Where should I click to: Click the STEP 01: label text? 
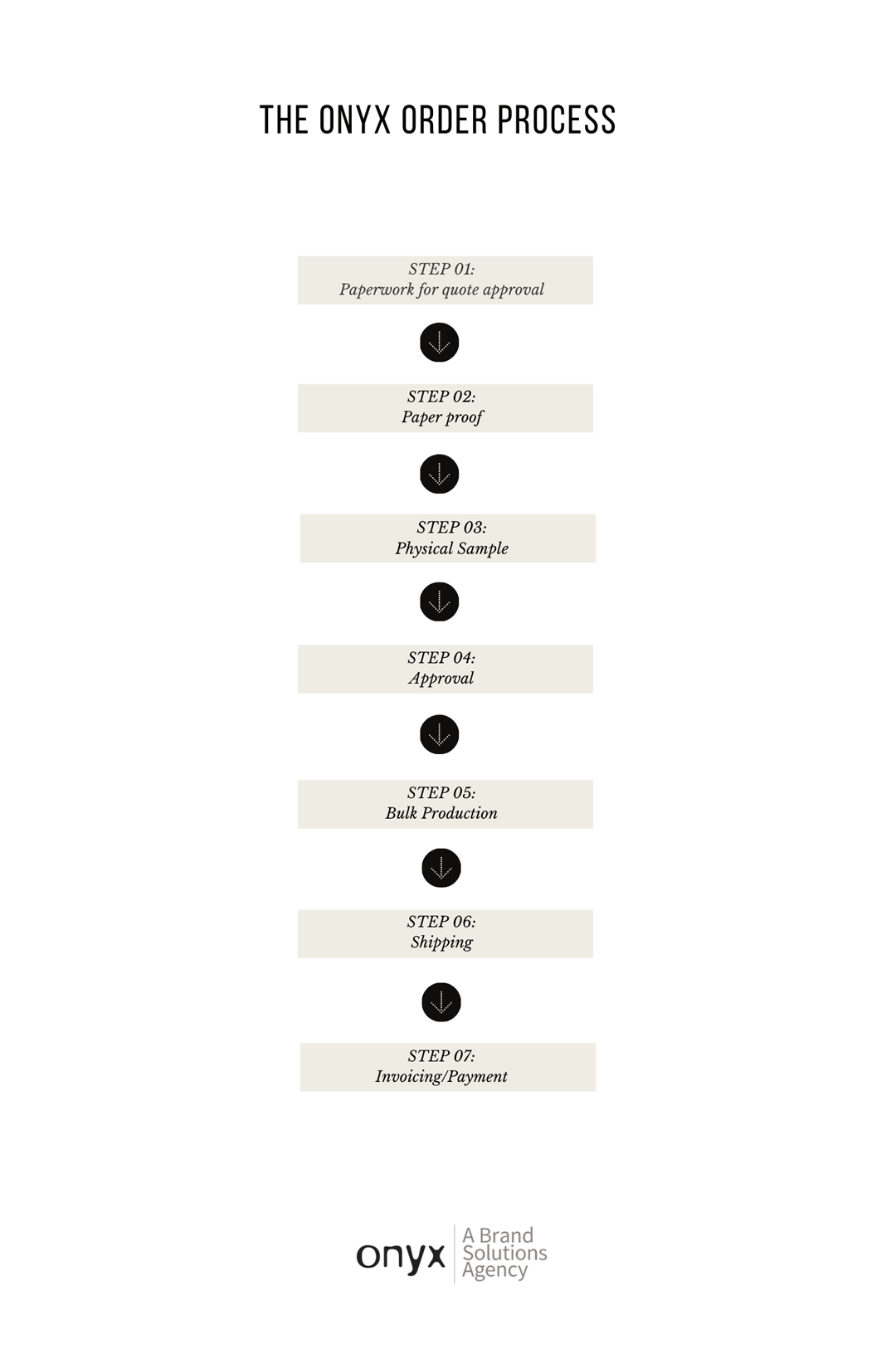[x=441, y=269]
